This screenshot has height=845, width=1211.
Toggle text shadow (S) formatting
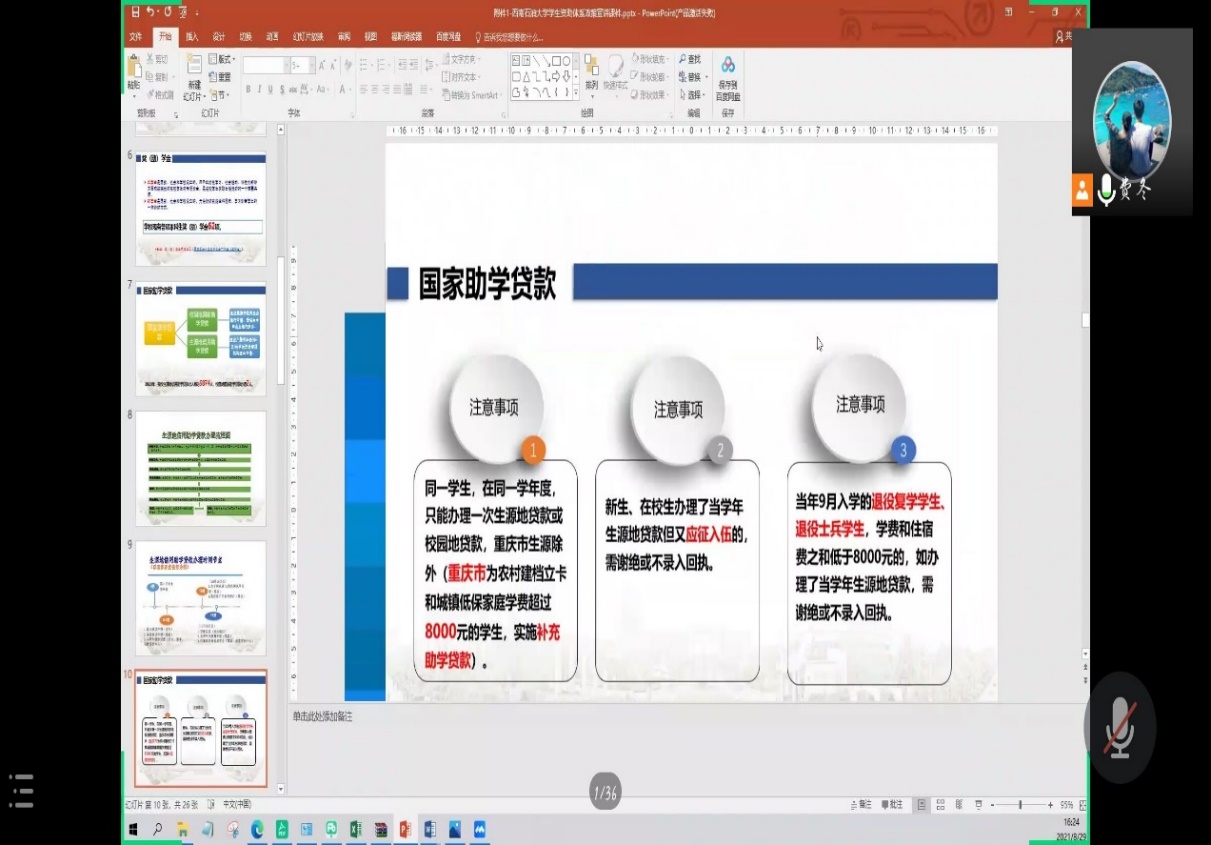pyautogui.click(x=283, y=90)
